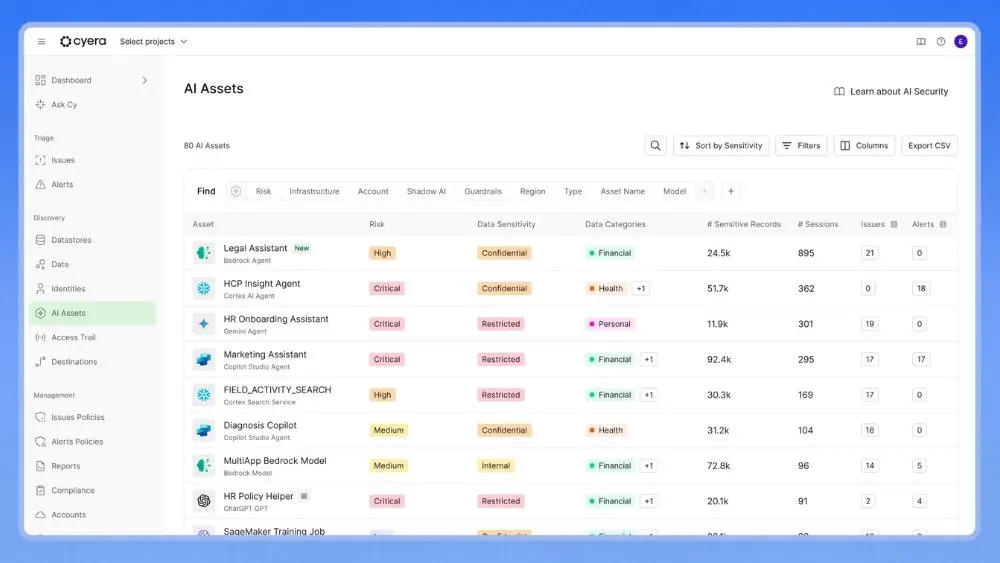Screen dimensions: 1000x563
Task: Click the HCP Insight Agent snowflake icon
Action: coord(203,289)
